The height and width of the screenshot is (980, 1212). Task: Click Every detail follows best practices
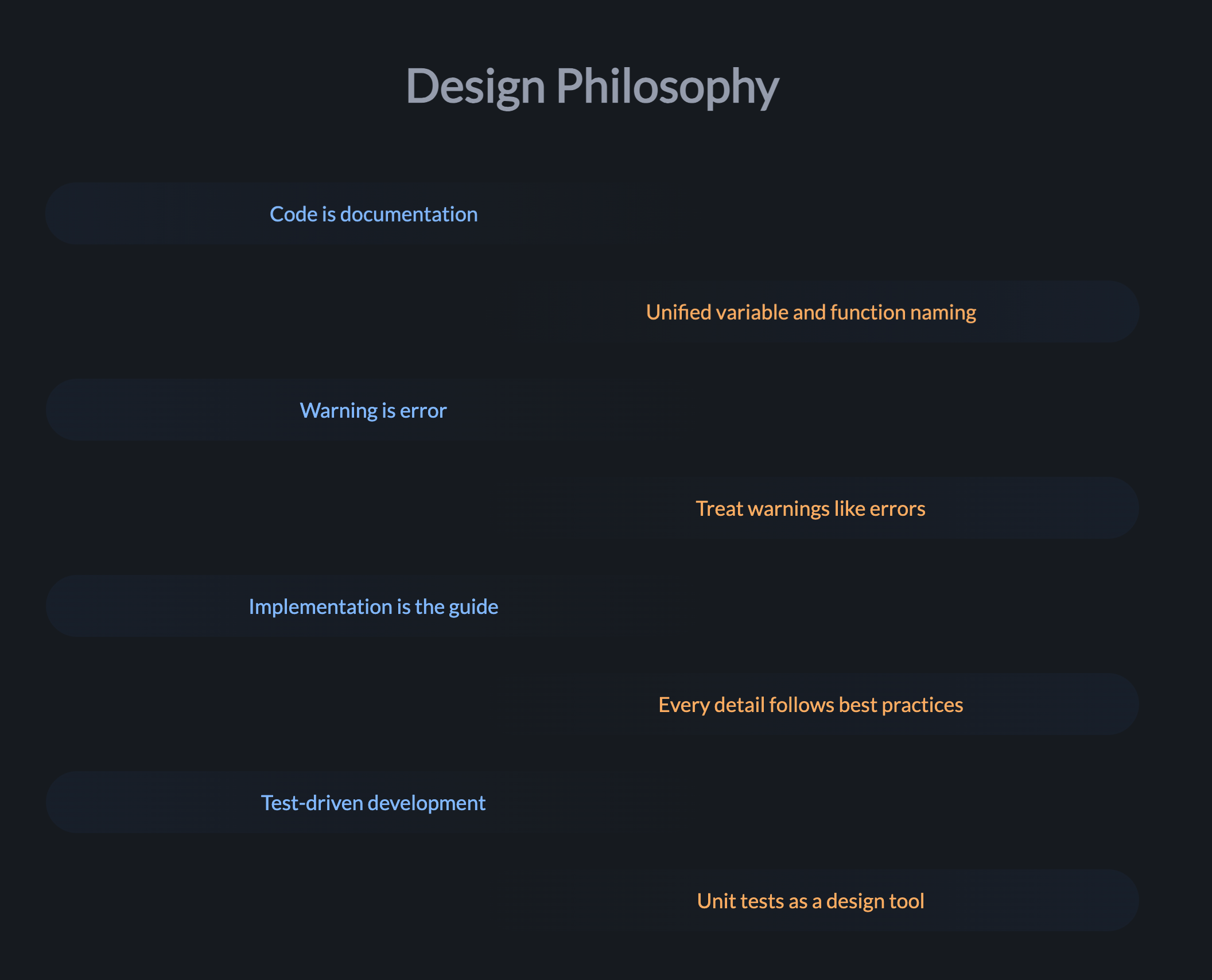(x=811, y=705)
